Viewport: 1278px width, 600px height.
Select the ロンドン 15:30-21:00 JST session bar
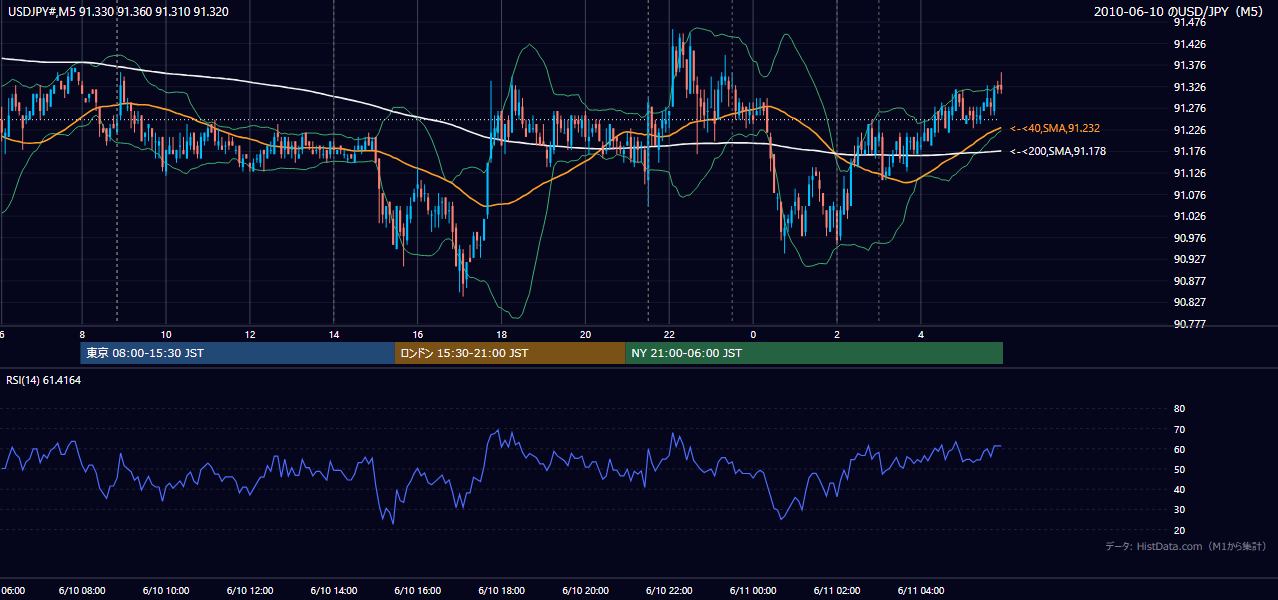[510, 353]
